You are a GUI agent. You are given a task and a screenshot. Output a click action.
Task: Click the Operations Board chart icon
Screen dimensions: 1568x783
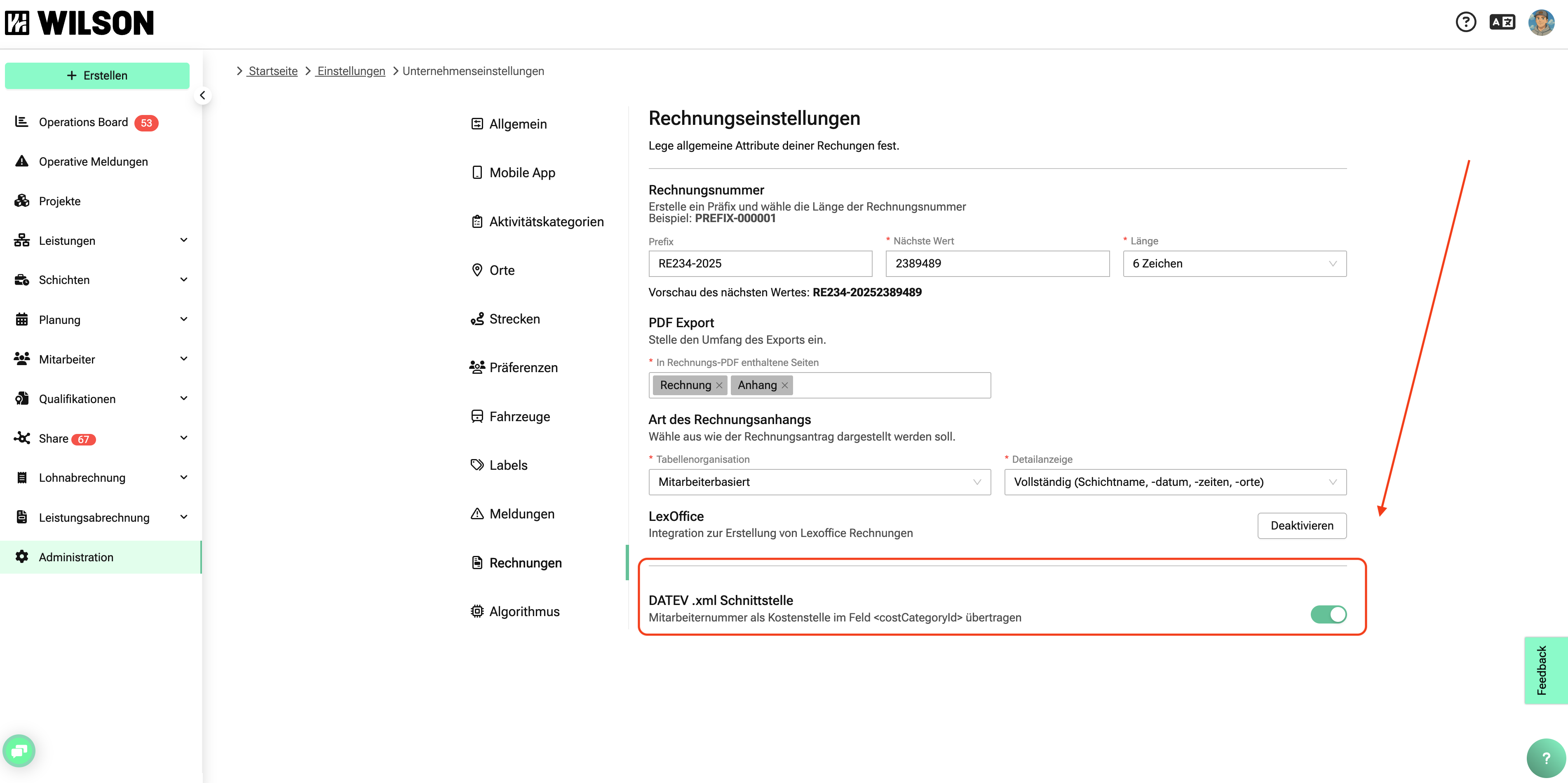click(22, 122)
